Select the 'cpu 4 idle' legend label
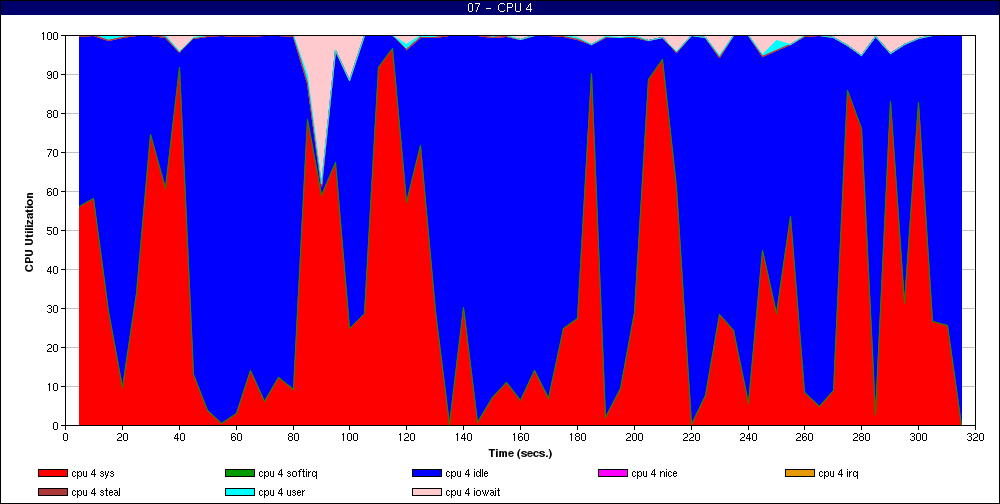 tap(467, 473)
